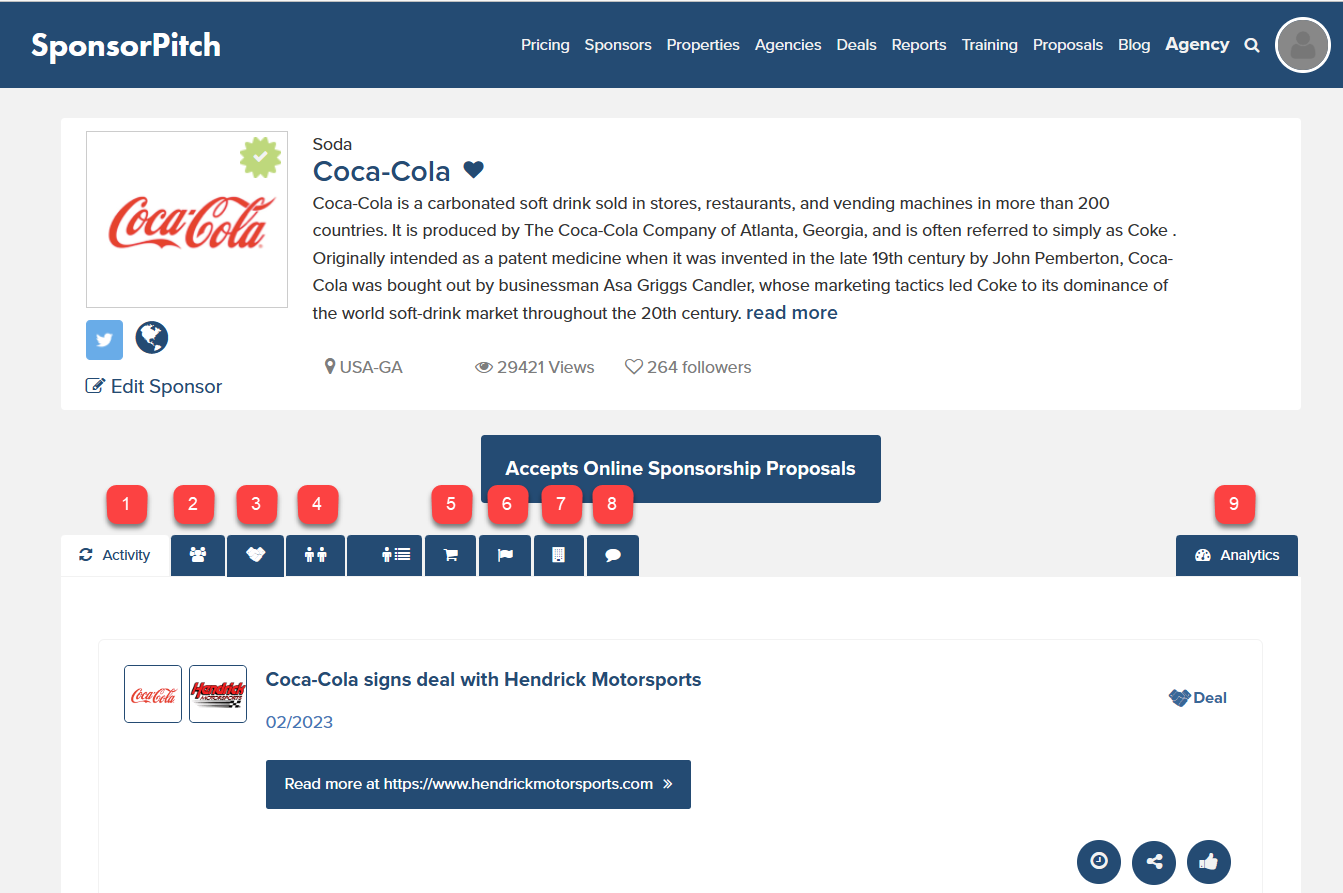
Task: Open the Deals menu item
Action: point(857,45)
